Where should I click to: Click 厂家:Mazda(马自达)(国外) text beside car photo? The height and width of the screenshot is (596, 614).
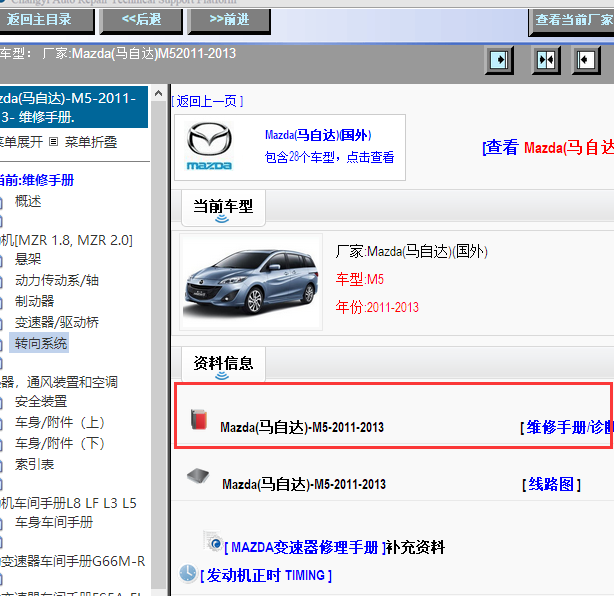coord(412,251)
